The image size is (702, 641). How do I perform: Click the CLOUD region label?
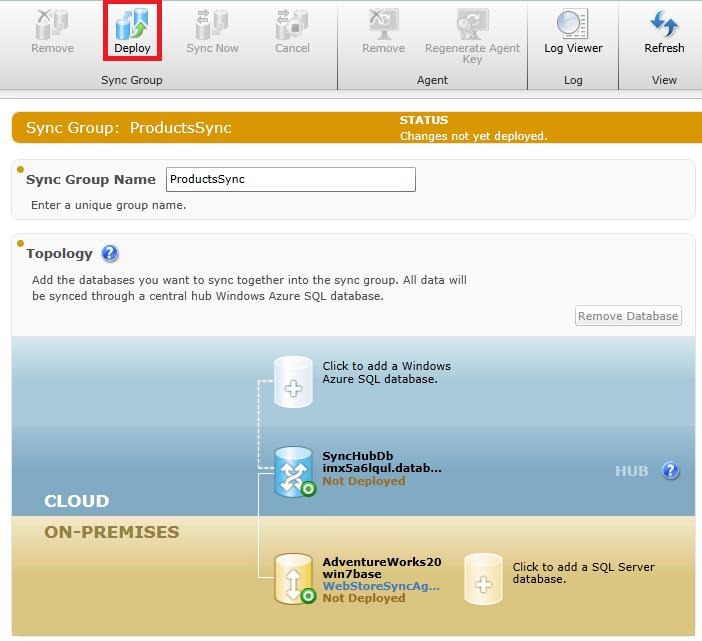click(77, 500)
